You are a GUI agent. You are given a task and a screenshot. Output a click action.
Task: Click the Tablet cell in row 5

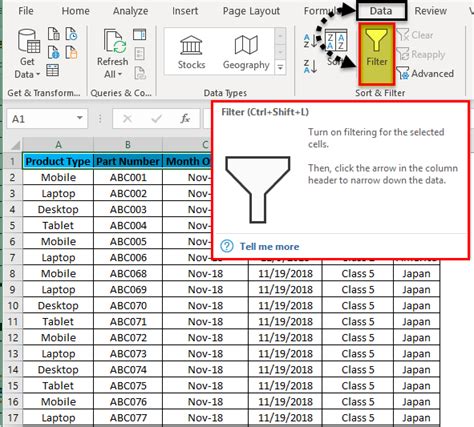coord(58,226)
